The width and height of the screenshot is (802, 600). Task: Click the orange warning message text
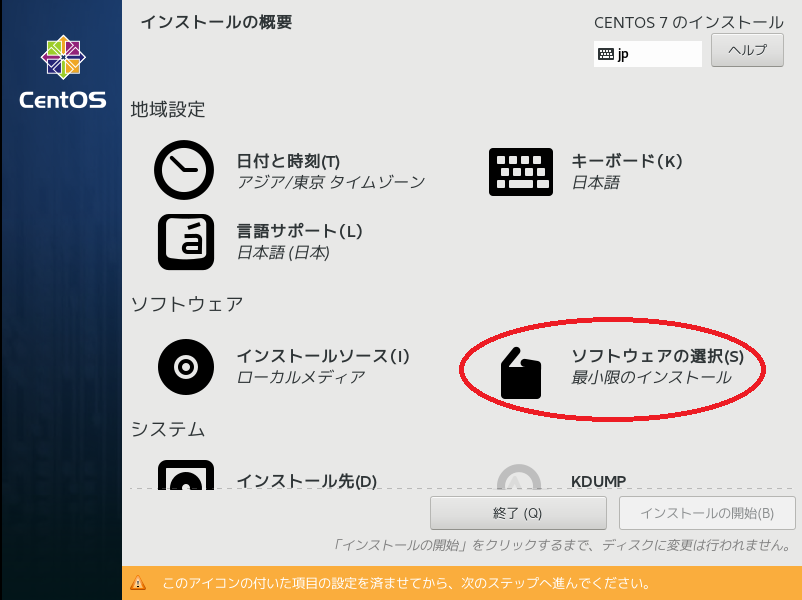pyautogui.click(x=407, y=583)
